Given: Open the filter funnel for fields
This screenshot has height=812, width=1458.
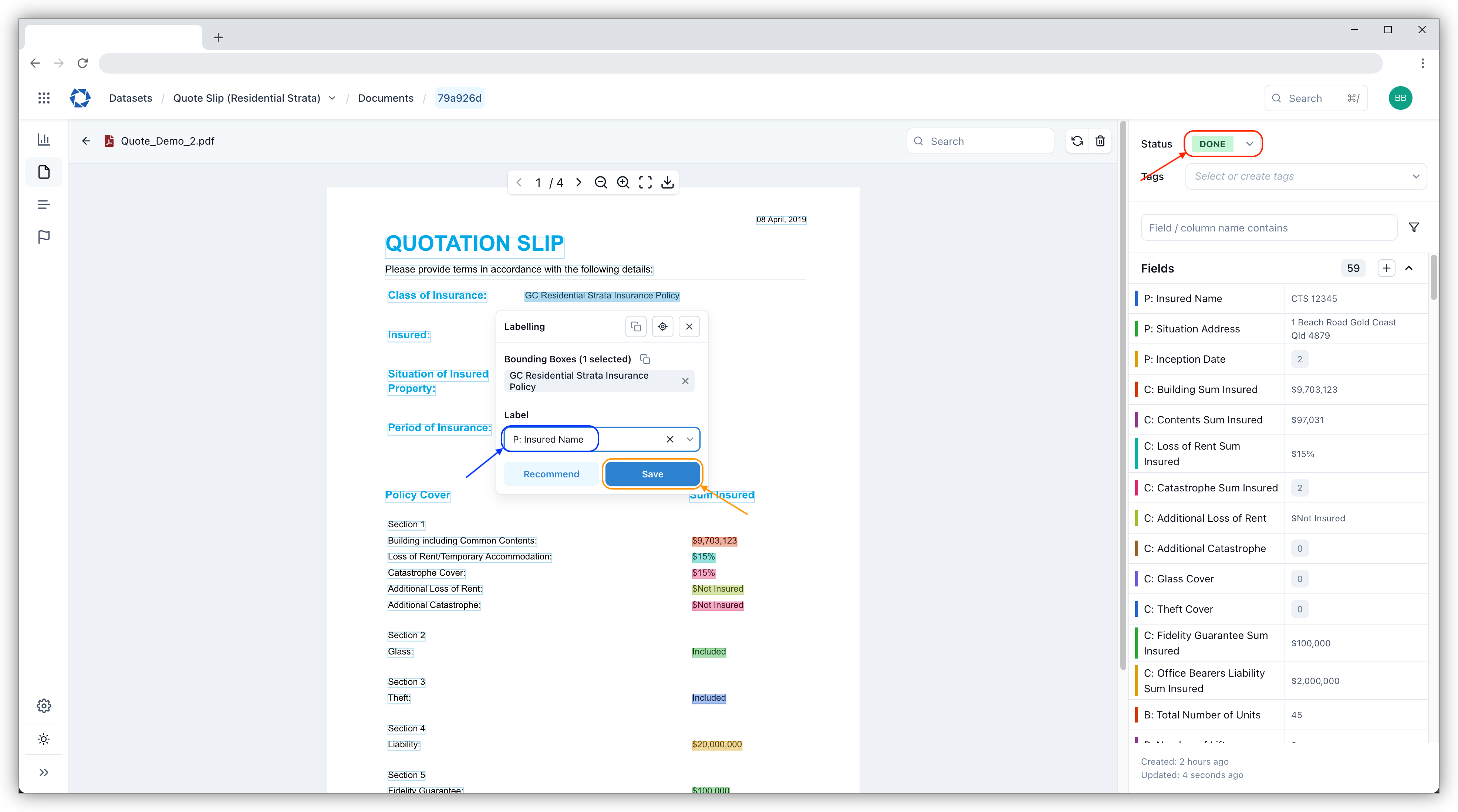Looking at the screenshot, I should click(x=1413, y=227).
